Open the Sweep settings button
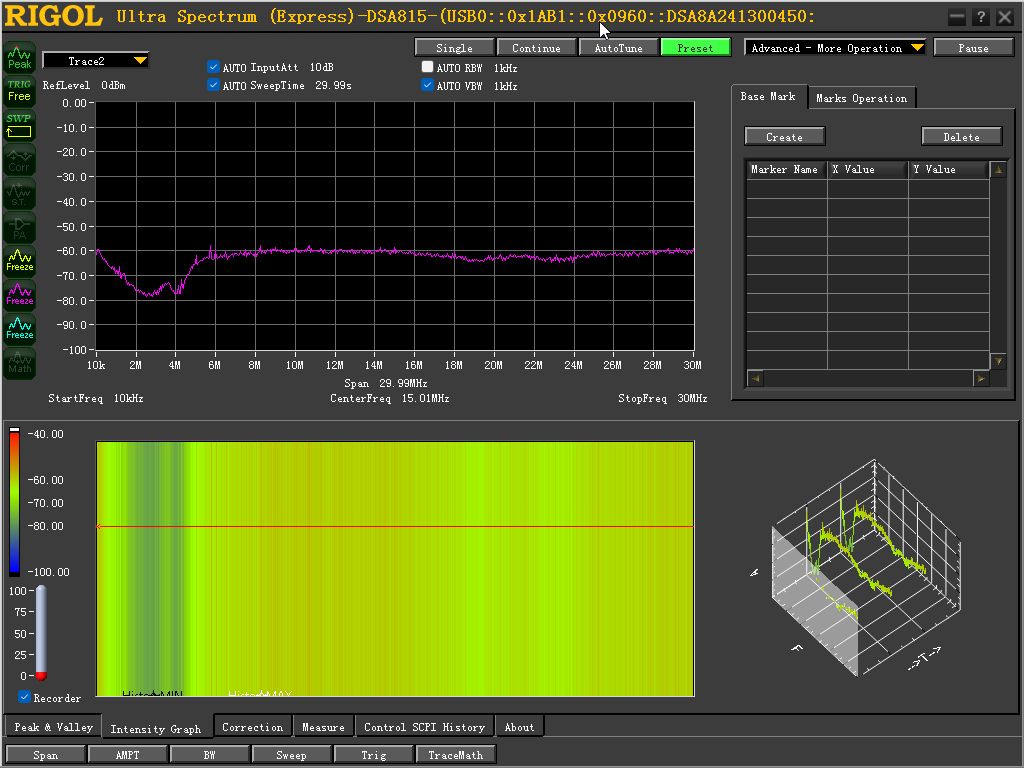This screenshot has width=1024, height=768. [291, 755]
